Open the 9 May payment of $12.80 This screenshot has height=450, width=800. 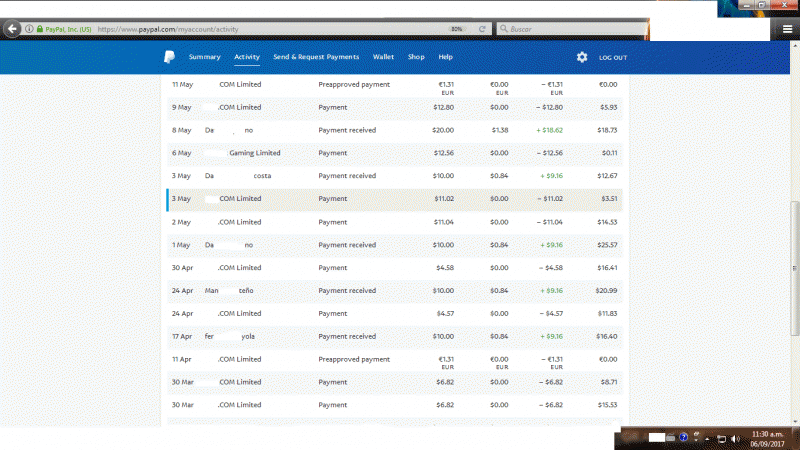pos(394,108)
